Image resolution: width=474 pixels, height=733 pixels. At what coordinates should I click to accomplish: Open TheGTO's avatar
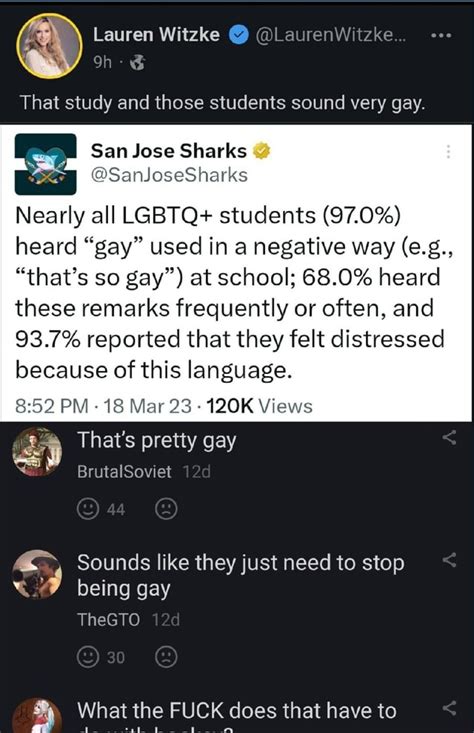37,575
